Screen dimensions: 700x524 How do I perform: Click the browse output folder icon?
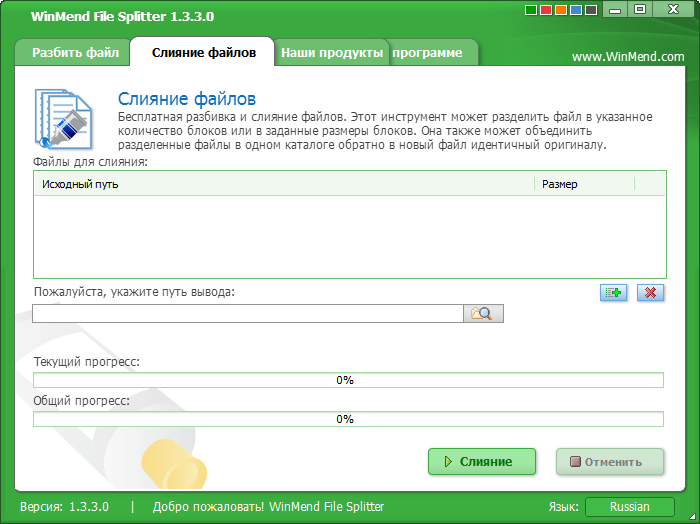click(x=483, y=313)
